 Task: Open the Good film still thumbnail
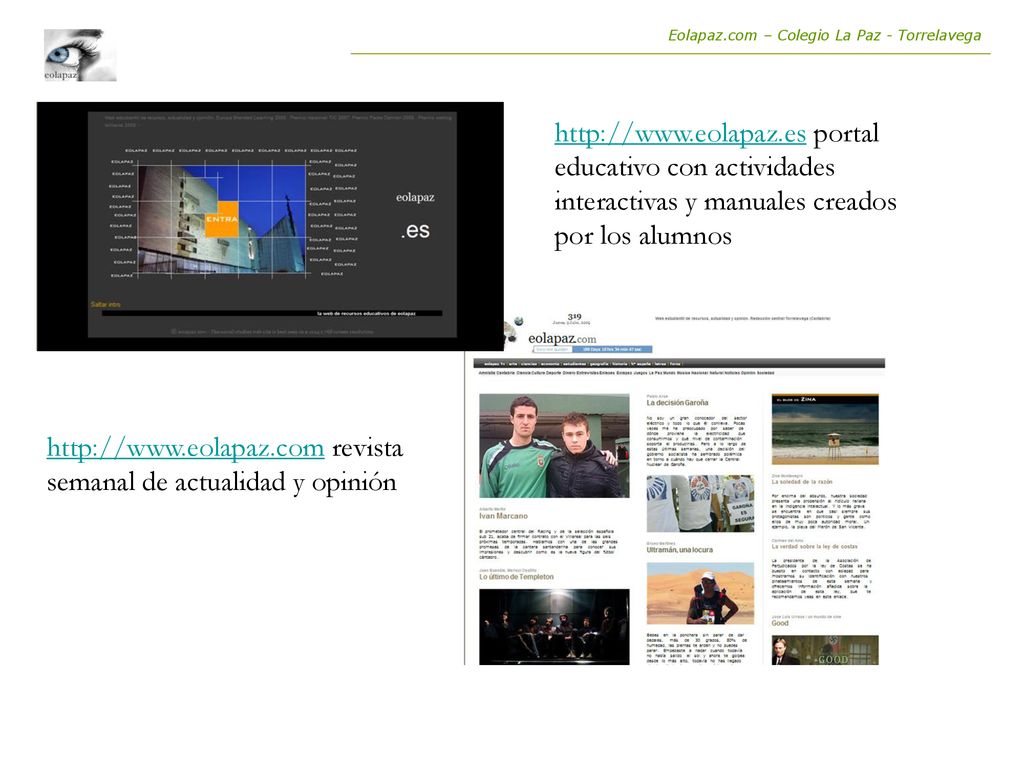point(825,650)
